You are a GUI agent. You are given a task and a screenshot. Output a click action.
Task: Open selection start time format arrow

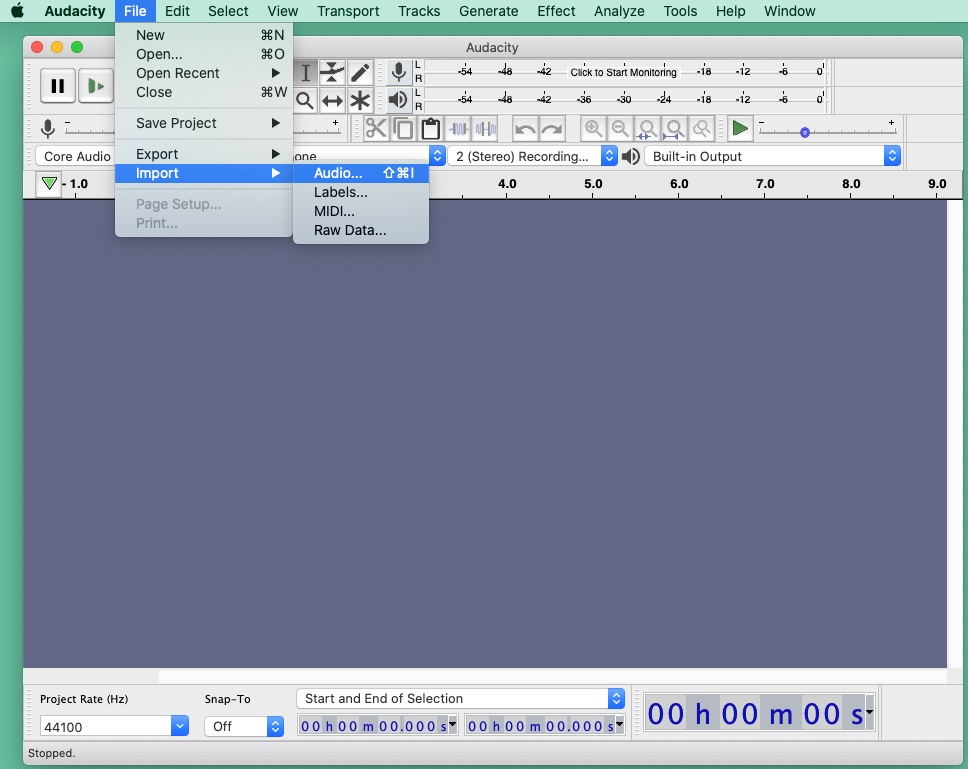pos(453,723)
